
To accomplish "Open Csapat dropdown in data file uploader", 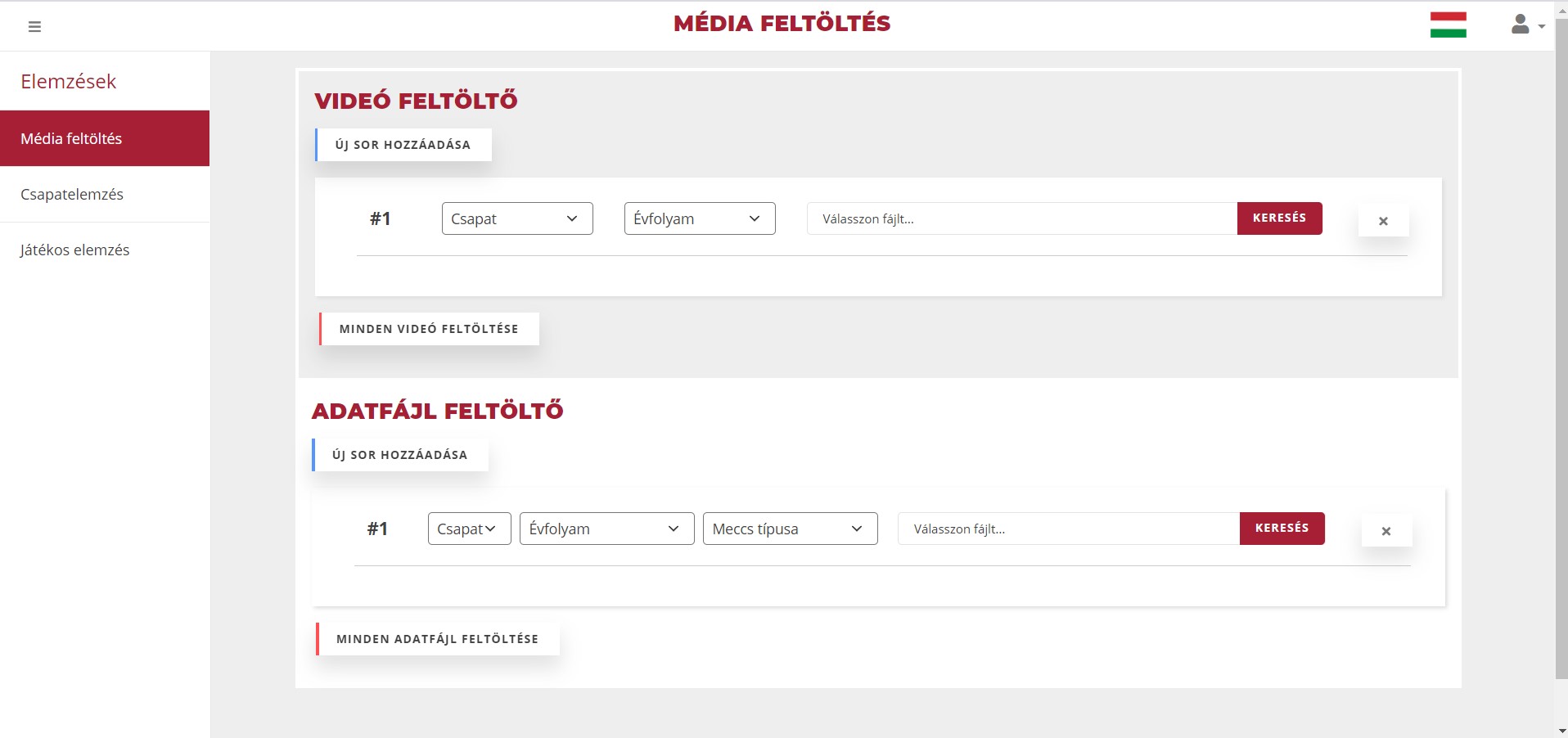I will pos(469,529).
